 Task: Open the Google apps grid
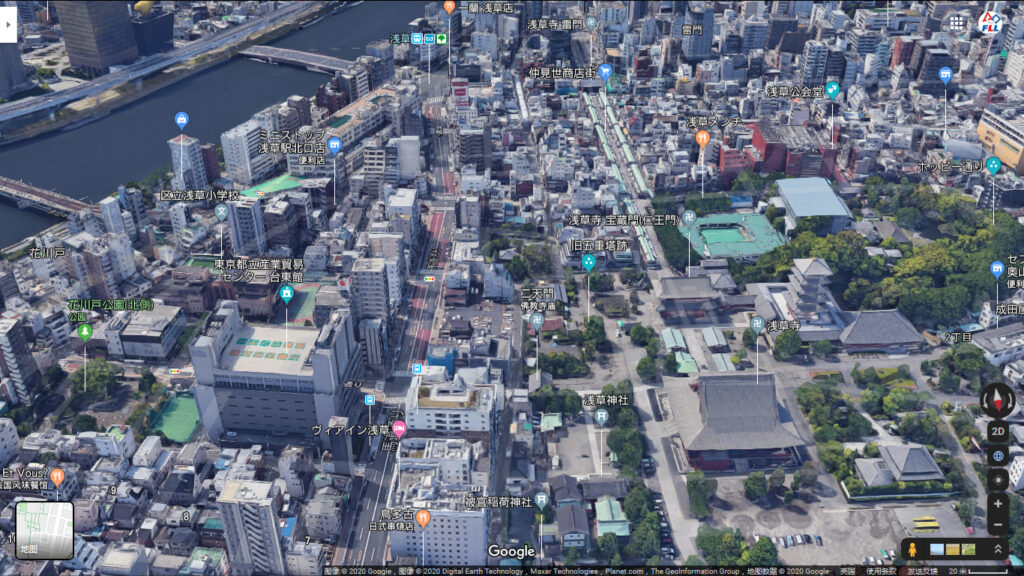(957, 23)
